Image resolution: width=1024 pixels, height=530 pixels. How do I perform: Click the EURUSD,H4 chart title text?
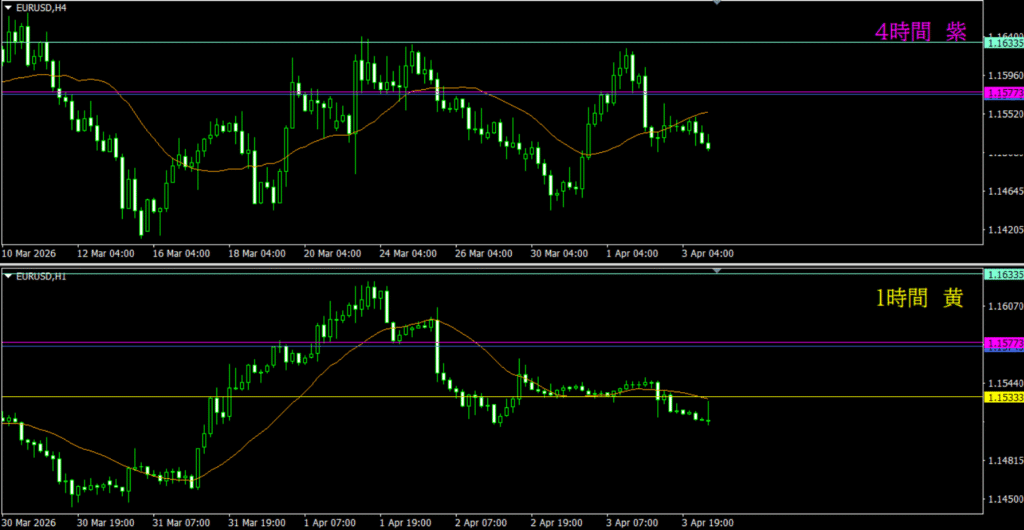41,7
